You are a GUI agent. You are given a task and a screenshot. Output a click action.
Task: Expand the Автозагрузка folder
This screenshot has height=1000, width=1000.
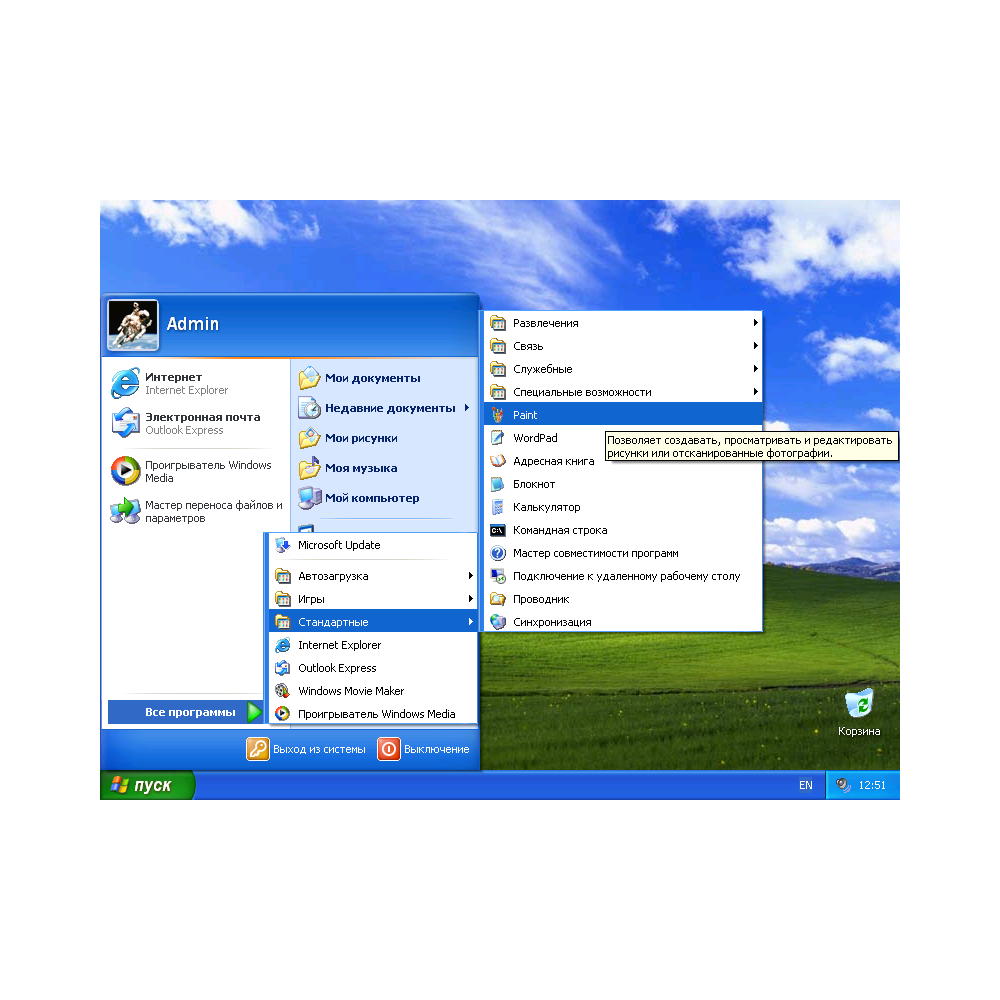pyautogui.click(x=373, y=576)
